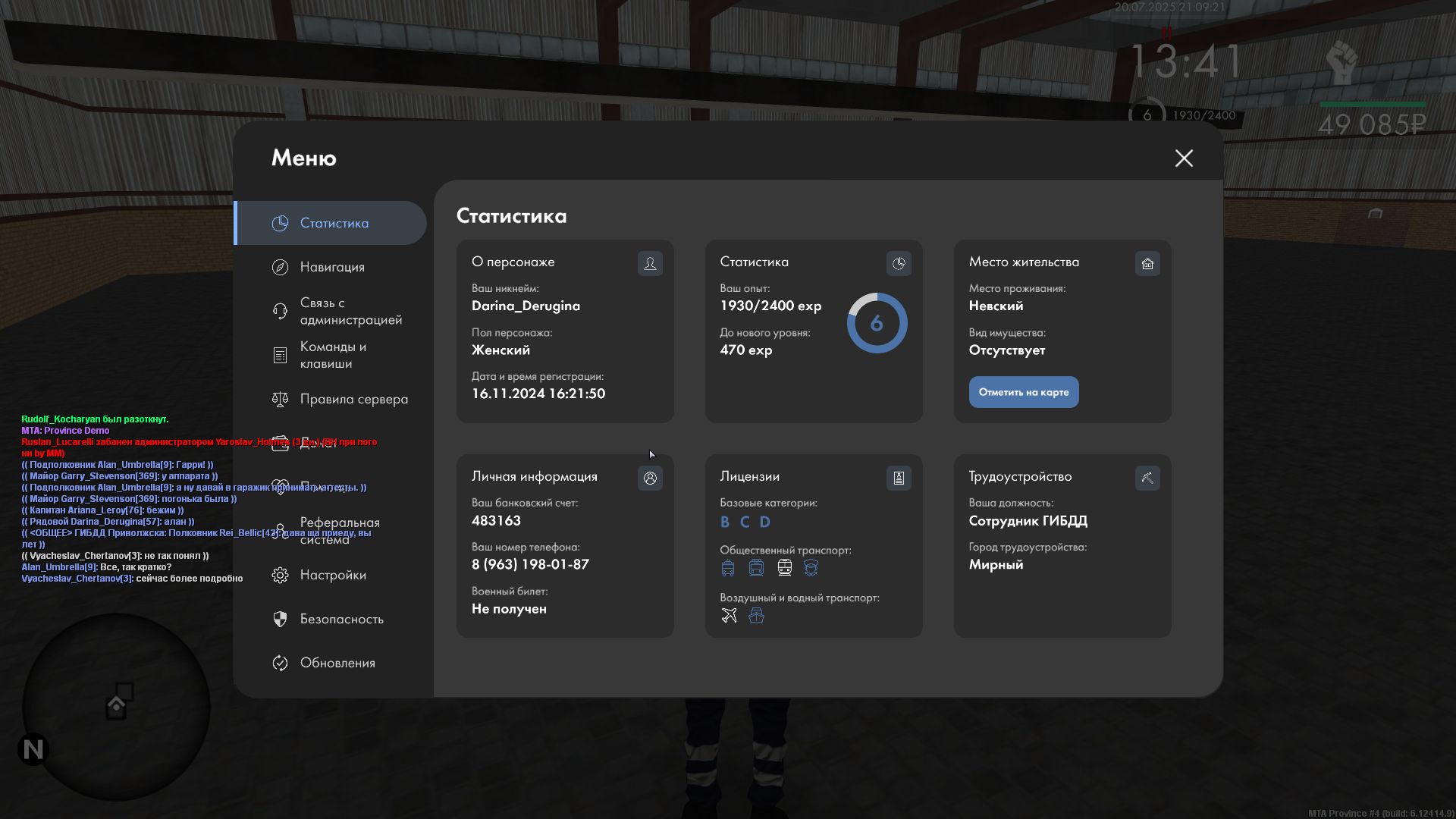Close the Меню window with X

(1184, 158)
